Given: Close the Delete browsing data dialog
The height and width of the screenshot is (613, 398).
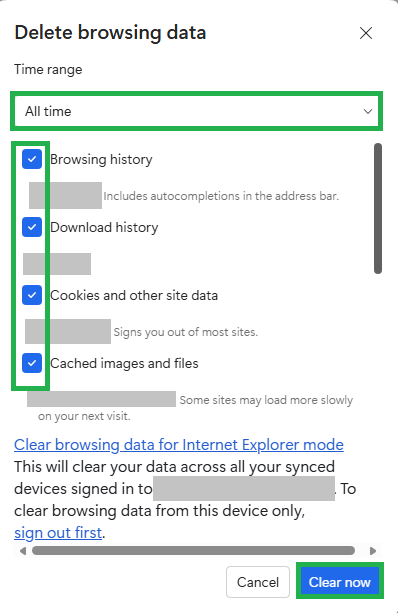Looking at the screenshot, I should pyautogui.click(x=366, y=33).
